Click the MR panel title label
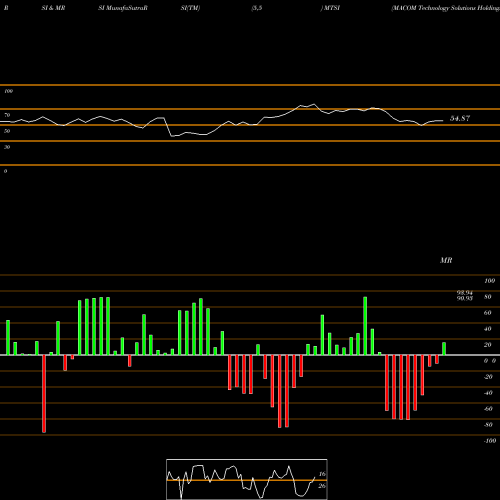This screenshot has height=500, width=500. [x=446, y=260]
